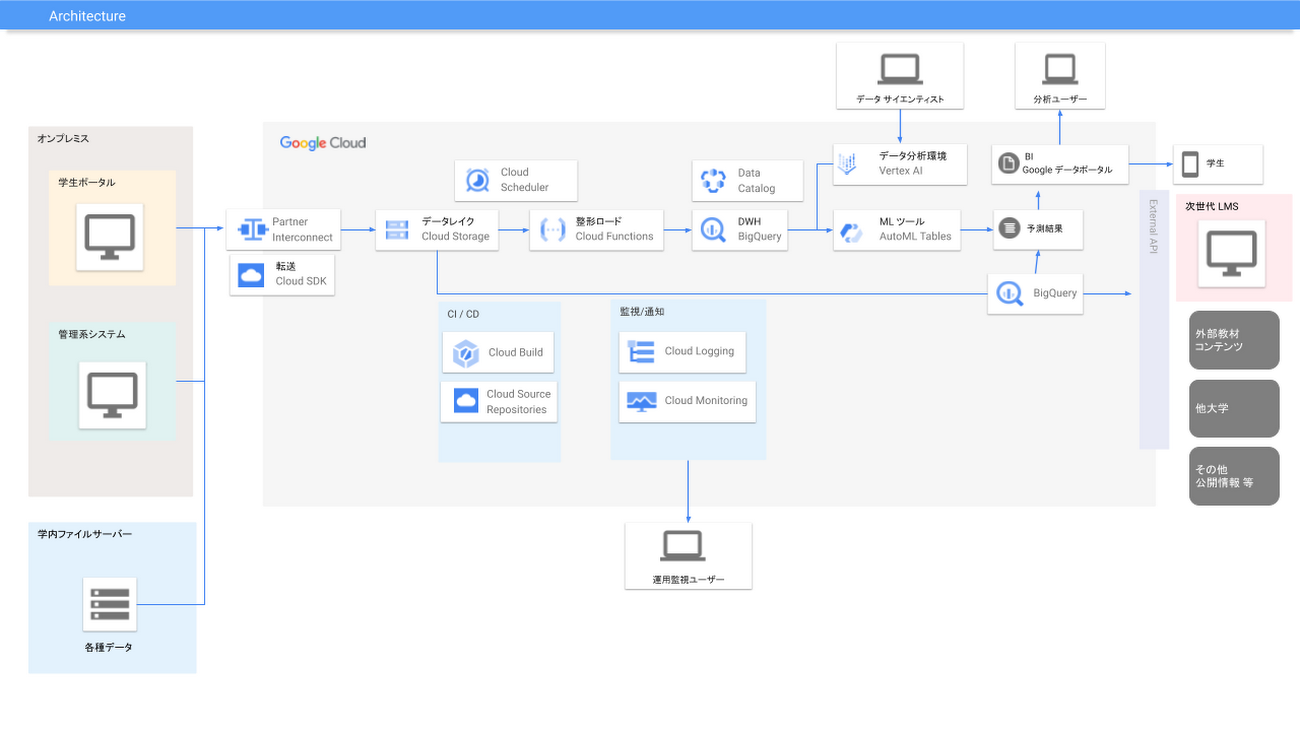Click the データ サイエンティスト laptop icon
Screen dimensions: 1300x731
point(900,68)
